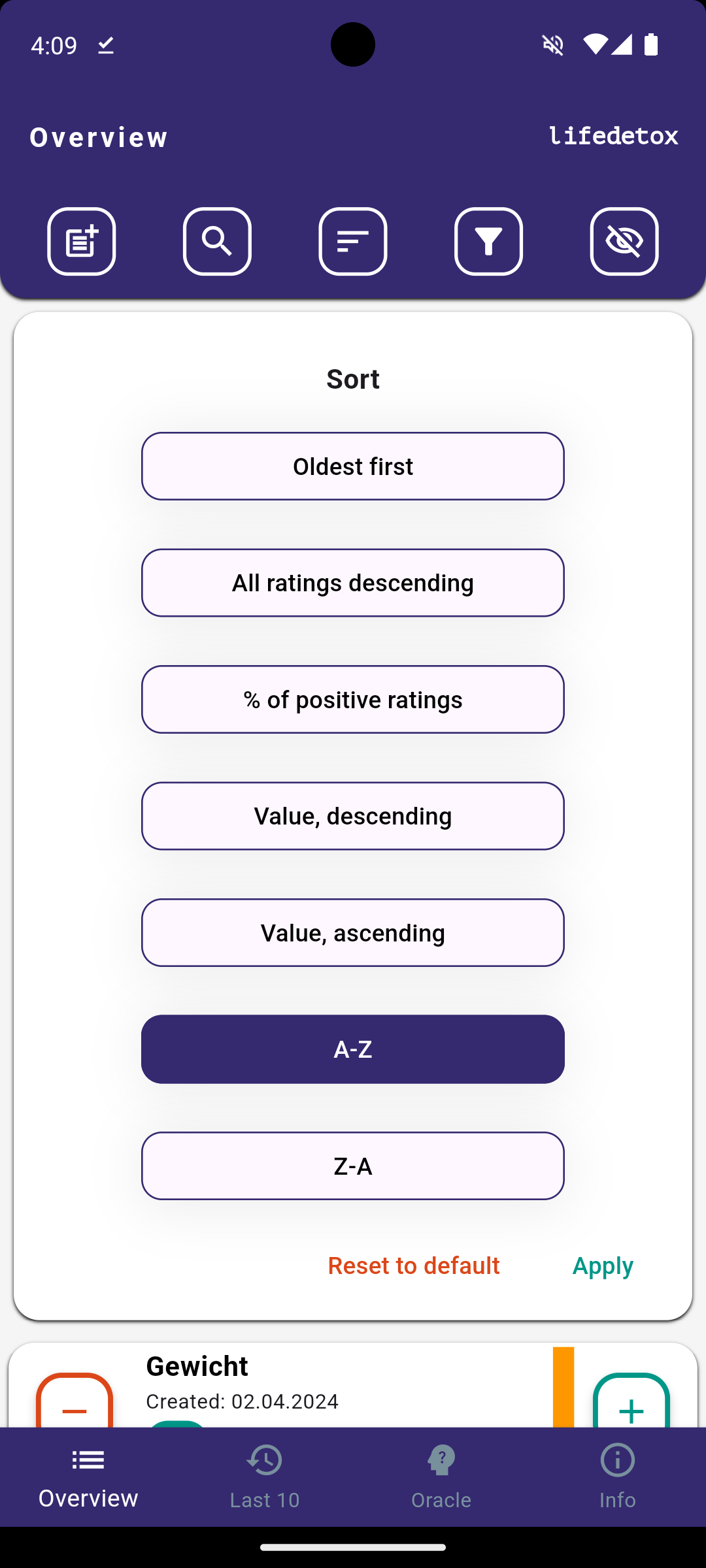Screen dimensions: 706x1568
Task: Click Reset to default
Action: click(414, 1266)
